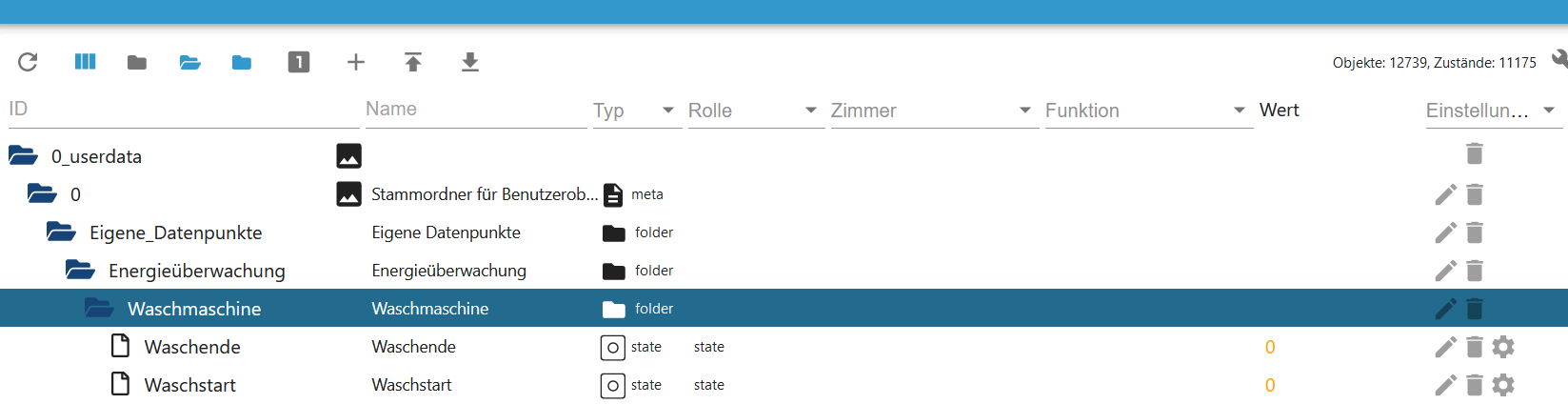Edit the Waschmaschine folder with pencil icon
The image size is (1568, 404).
click(x=1445, y=309)
